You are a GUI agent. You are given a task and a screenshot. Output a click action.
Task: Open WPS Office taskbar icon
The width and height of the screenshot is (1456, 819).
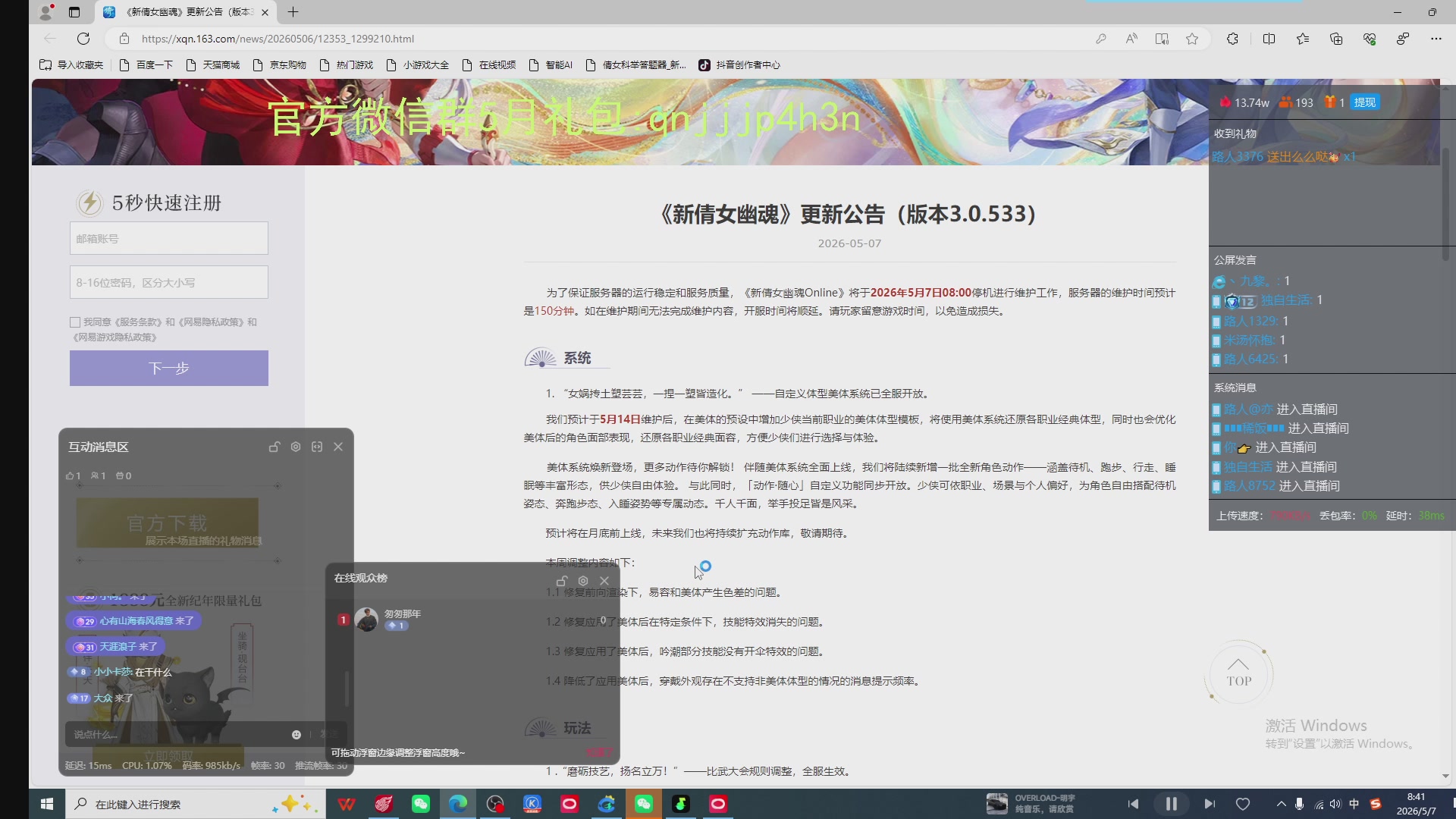tap(347, 804)
